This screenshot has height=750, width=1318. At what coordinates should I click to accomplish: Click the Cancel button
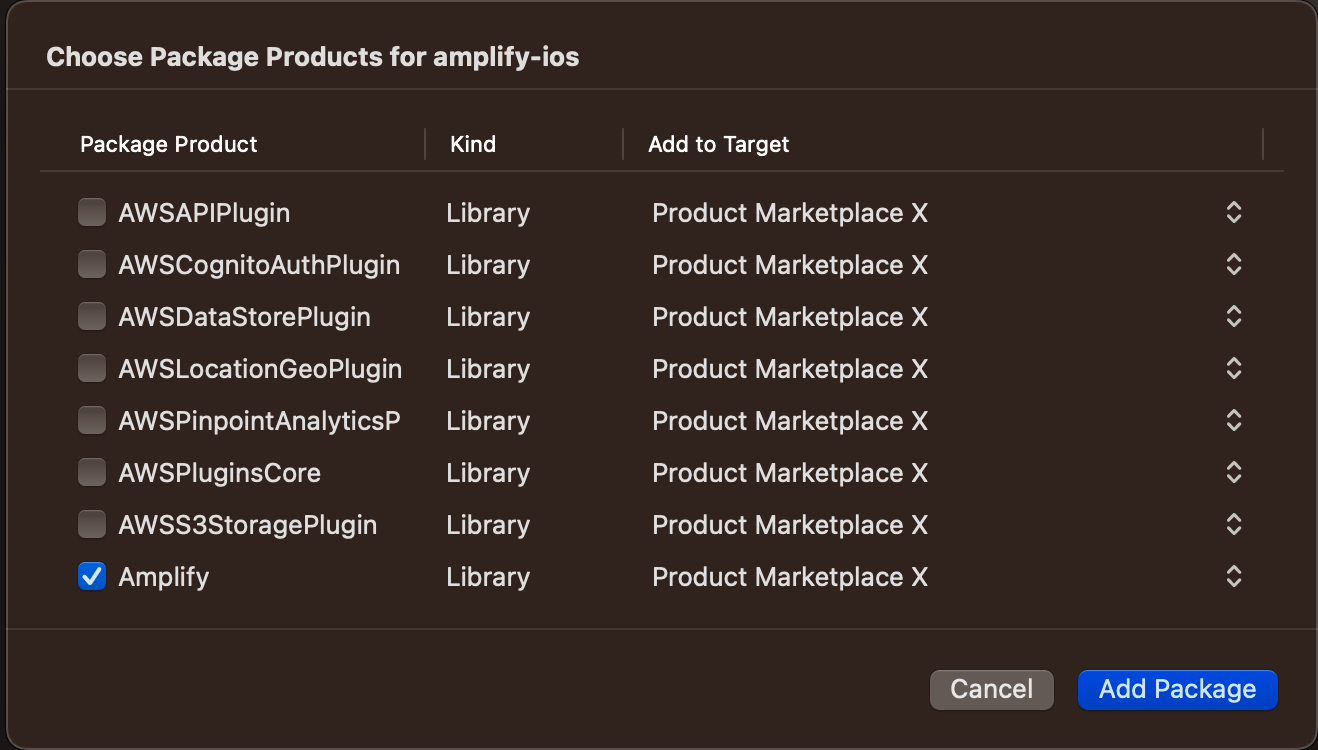click(992, 689)
